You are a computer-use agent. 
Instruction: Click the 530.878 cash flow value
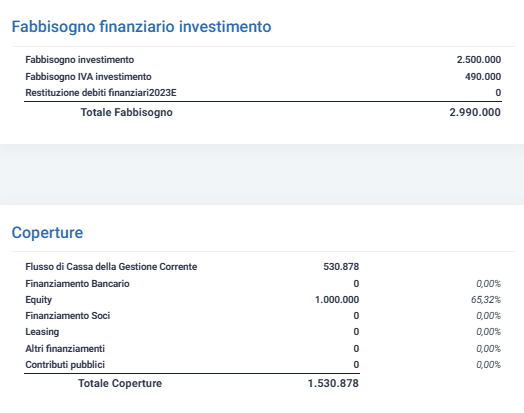pos(341,267)
